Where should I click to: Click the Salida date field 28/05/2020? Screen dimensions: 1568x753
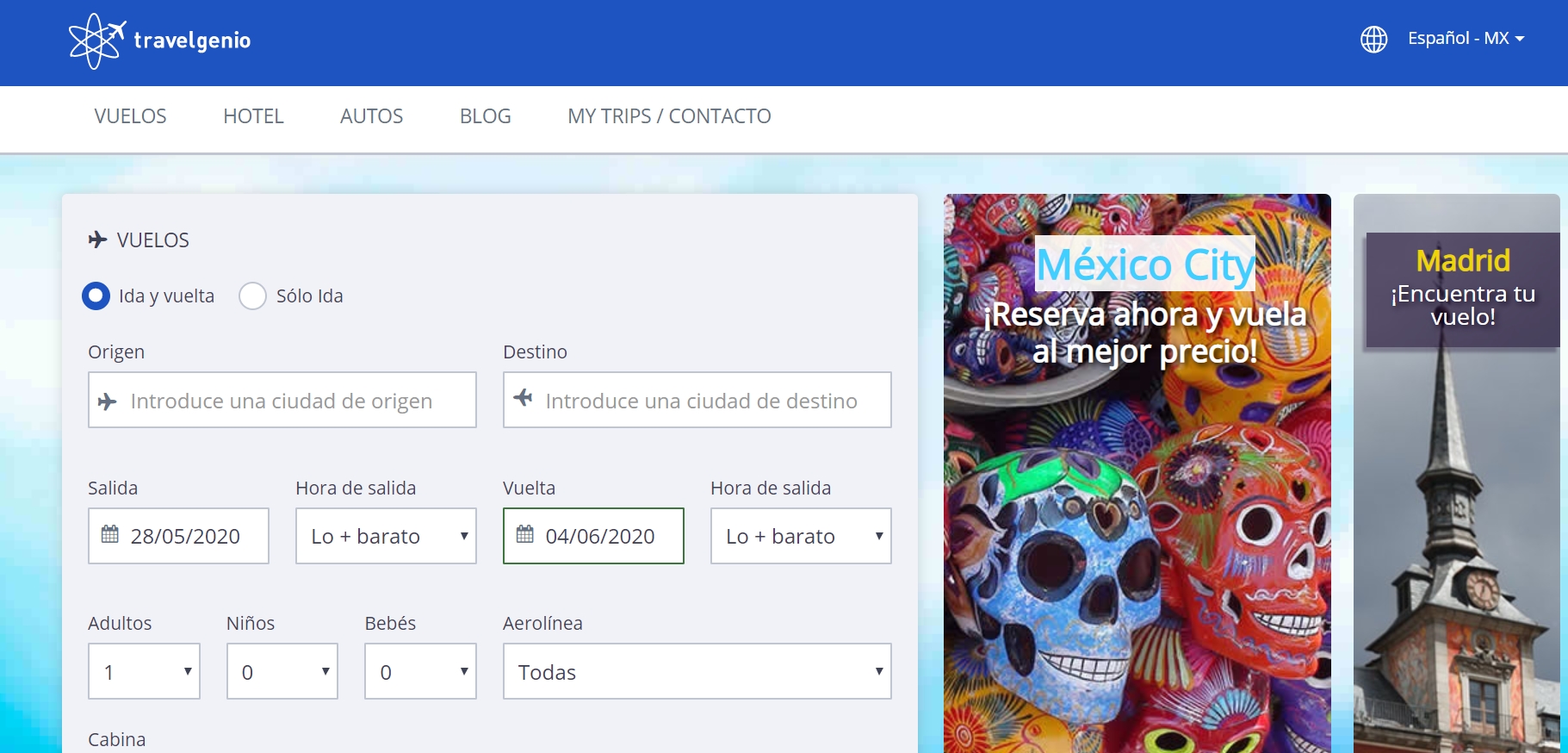pos(178,536)
